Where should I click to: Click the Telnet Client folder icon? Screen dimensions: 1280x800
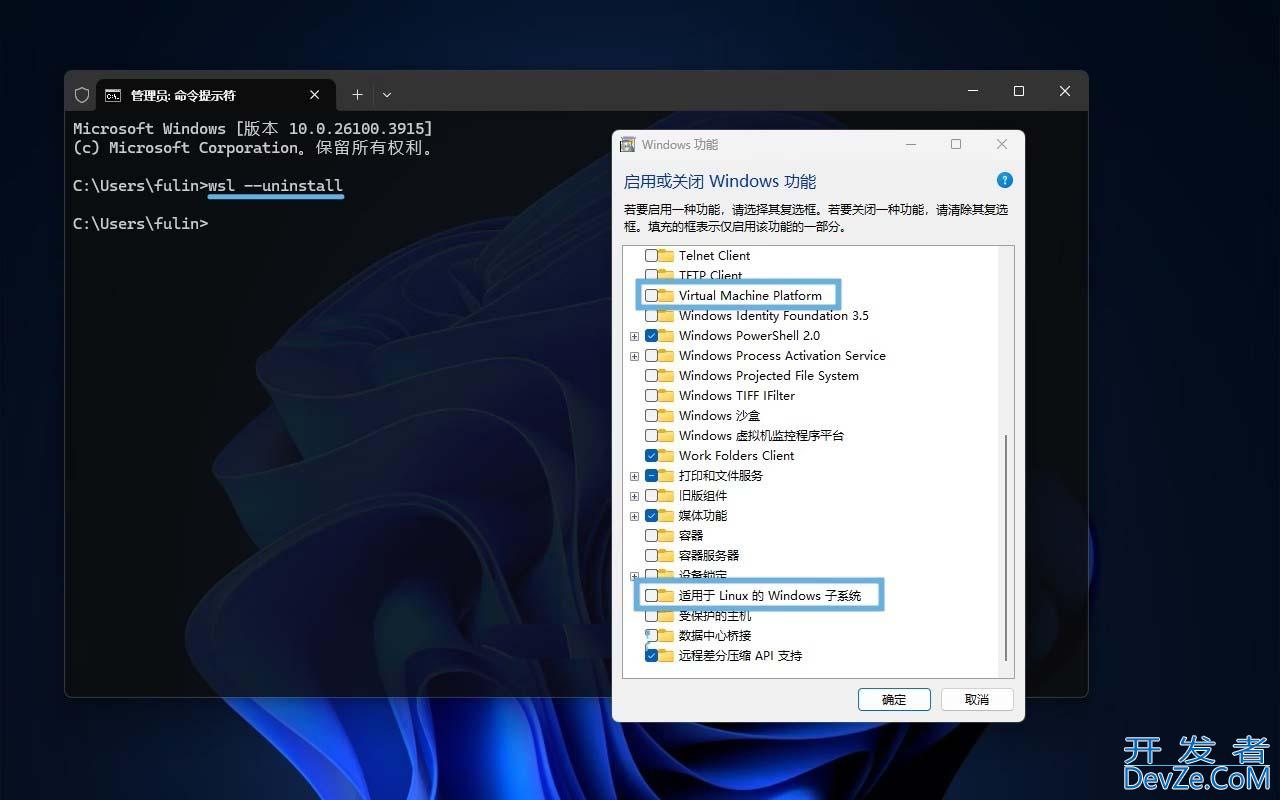pos(666,256)
